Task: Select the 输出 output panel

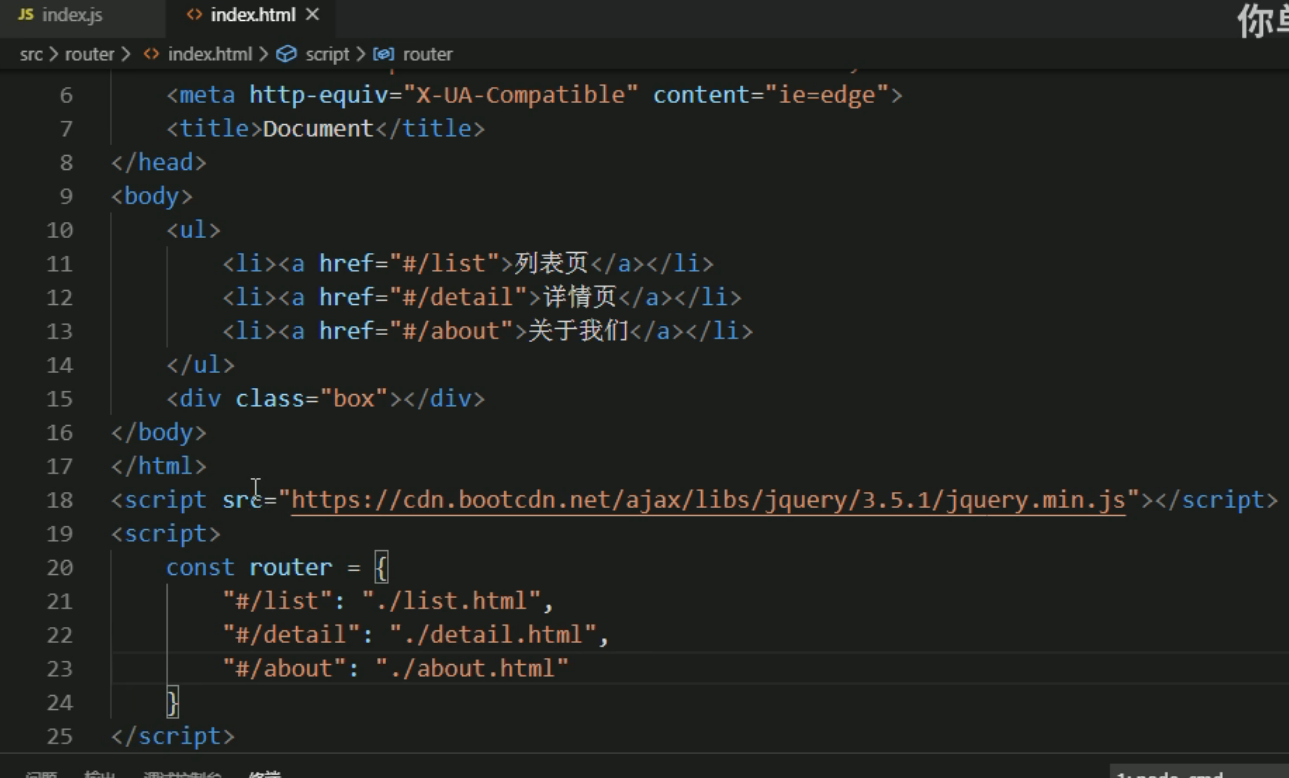Action: 100,773
